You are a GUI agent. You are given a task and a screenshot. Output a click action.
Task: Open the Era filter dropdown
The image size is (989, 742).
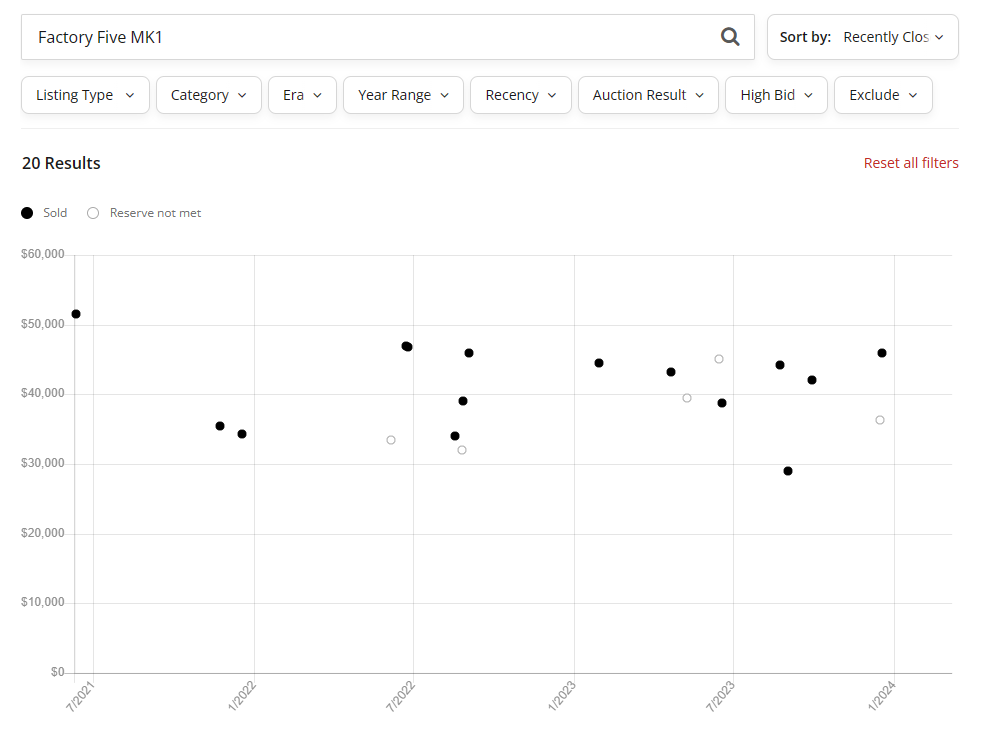click(302, 95)
